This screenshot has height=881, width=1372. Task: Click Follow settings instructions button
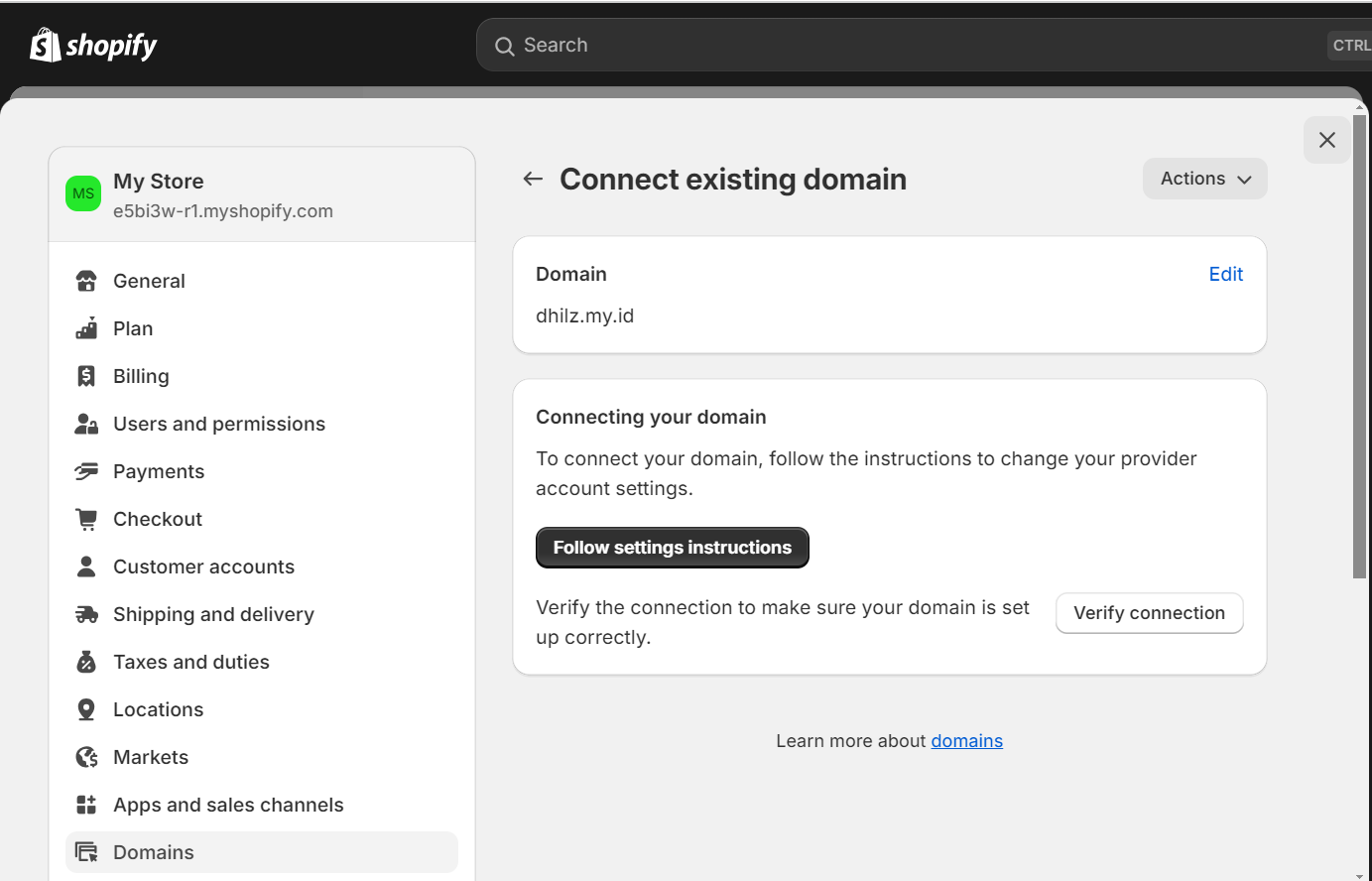[x=673, y=548]
